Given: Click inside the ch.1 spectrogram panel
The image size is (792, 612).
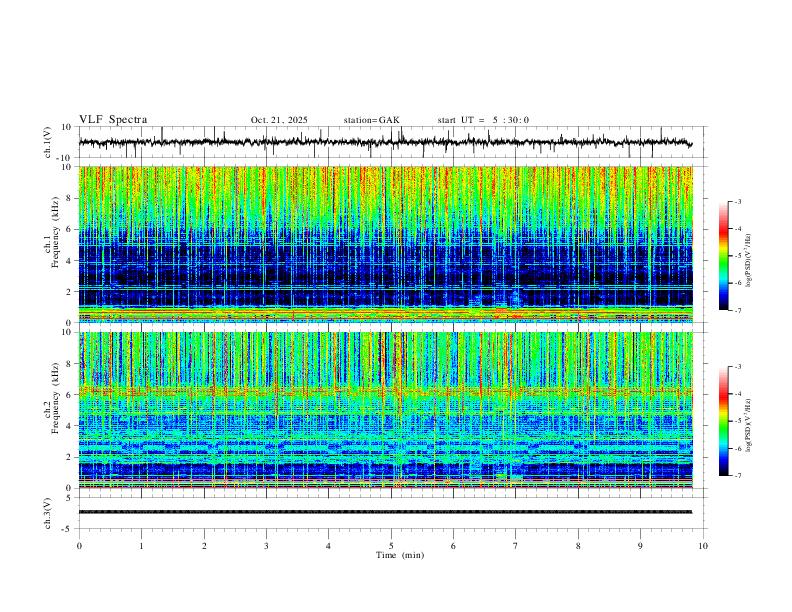Looking at the screenshot, I should 385,244.
